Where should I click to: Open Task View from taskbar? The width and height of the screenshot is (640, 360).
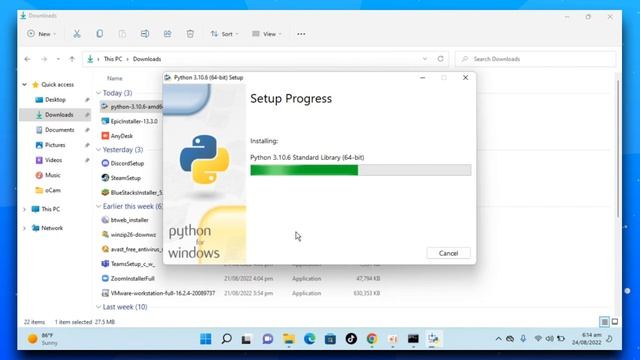pyautogui.click(x=246, y=339)
